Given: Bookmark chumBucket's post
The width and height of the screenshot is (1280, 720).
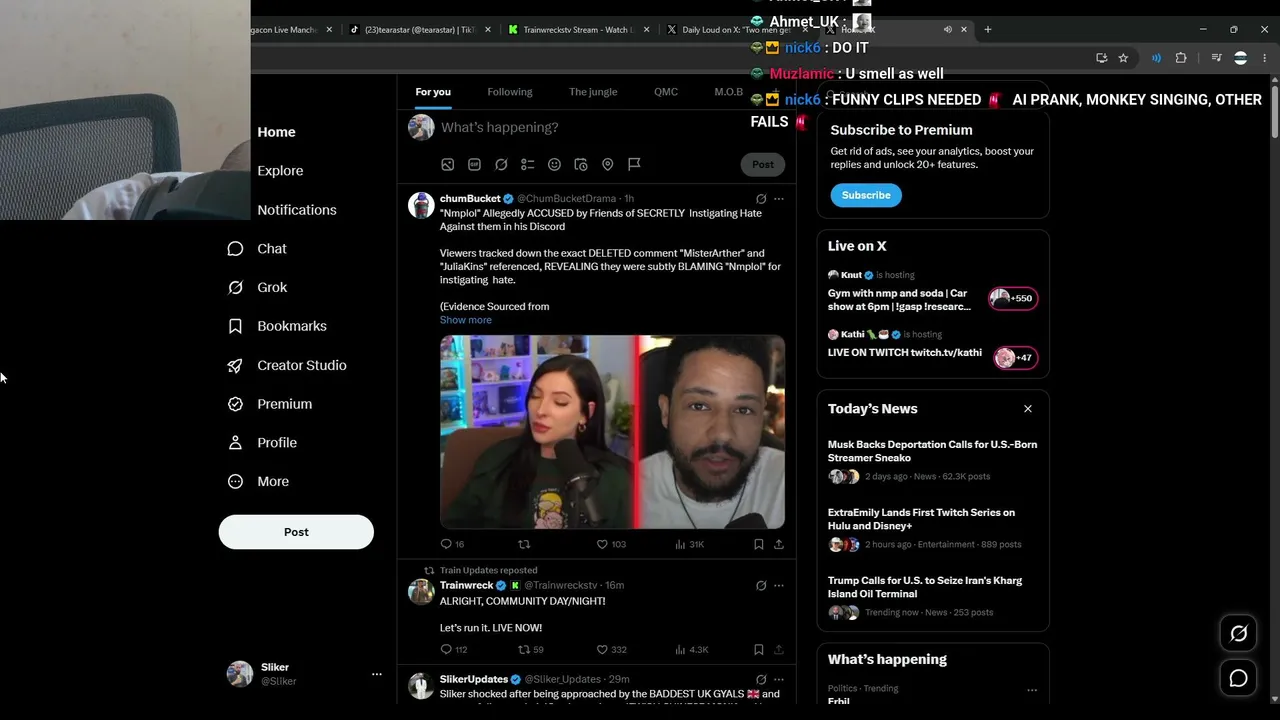Looking at the screenshot, I should [758, 544].
